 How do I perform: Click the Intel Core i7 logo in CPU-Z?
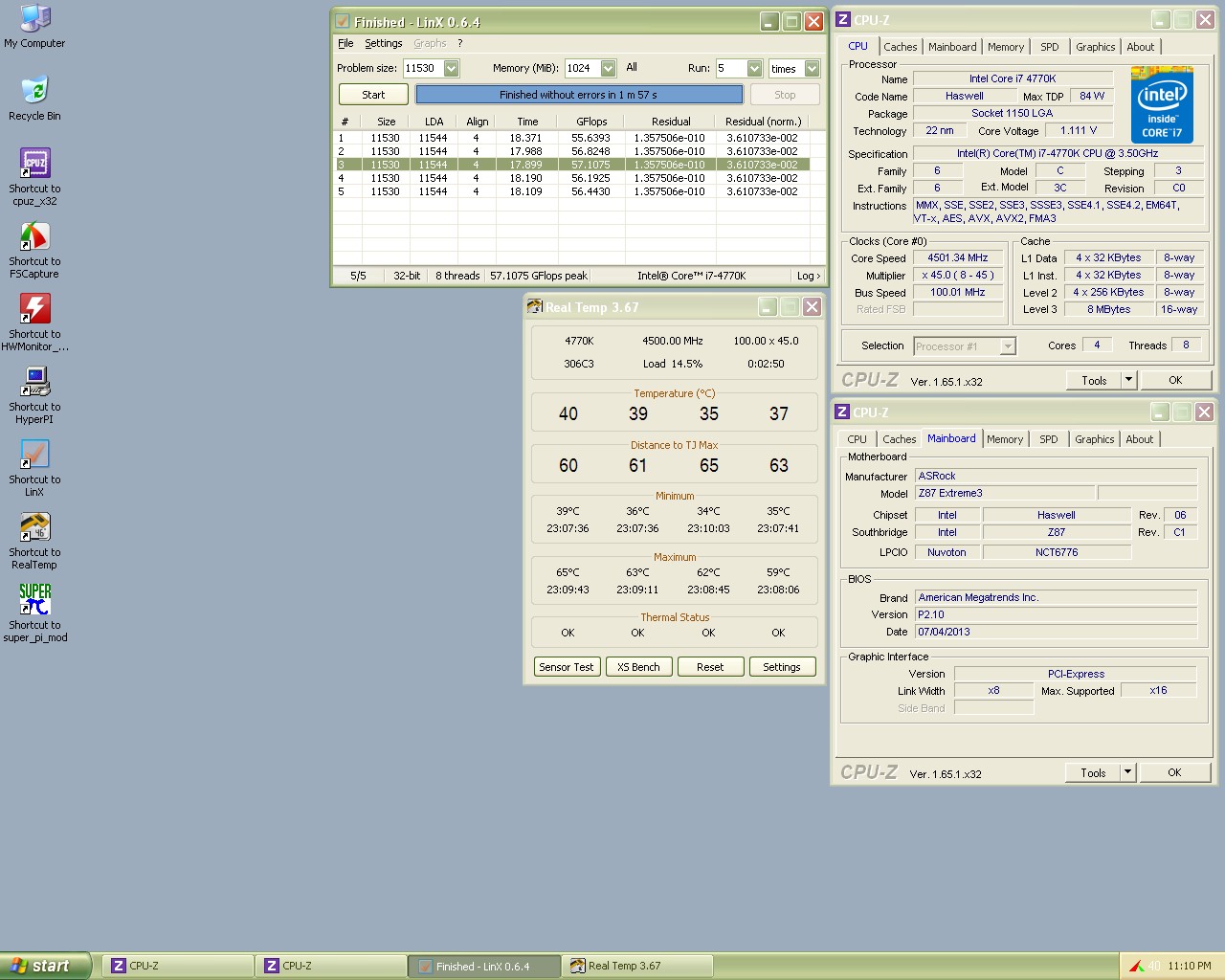point(1162,105)
